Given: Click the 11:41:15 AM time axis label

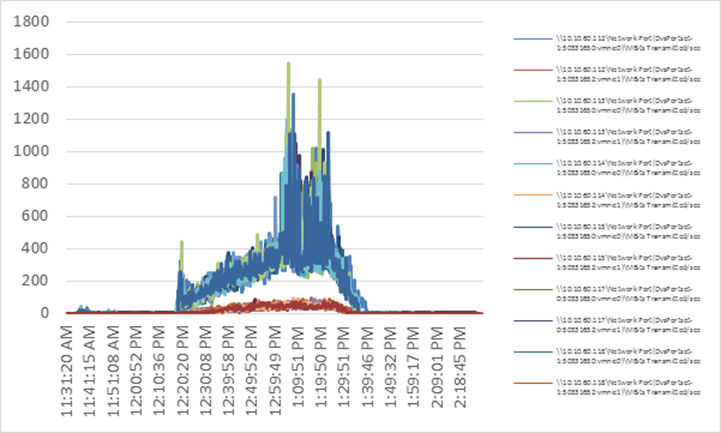Looking at the screenshot, I should 90,371.
